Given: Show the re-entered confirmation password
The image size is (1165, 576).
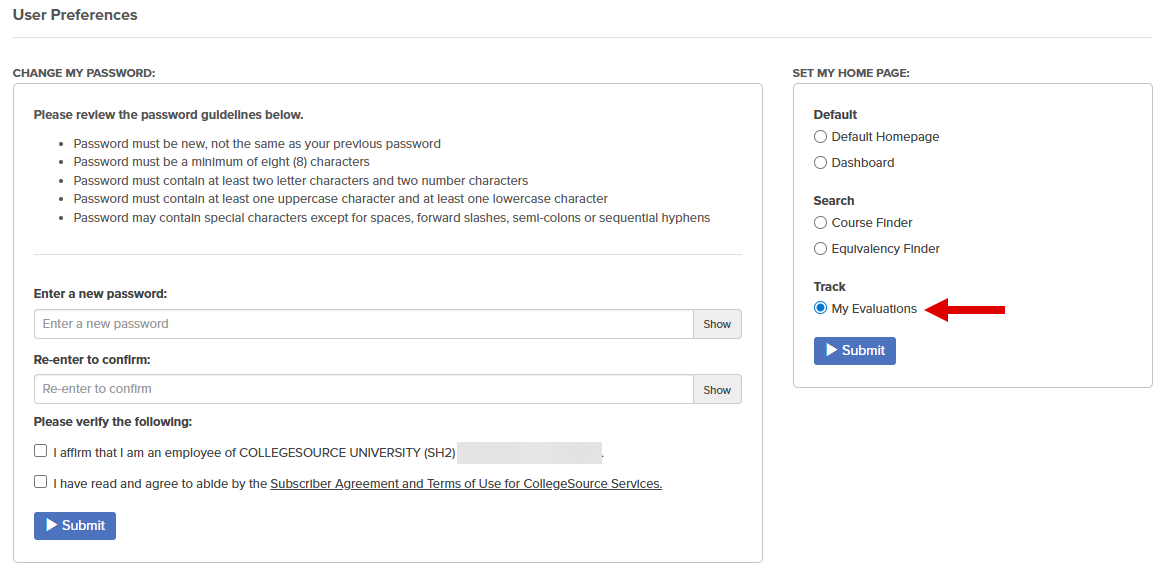Looking at the screenshot, I should click(x=717, y=389).
